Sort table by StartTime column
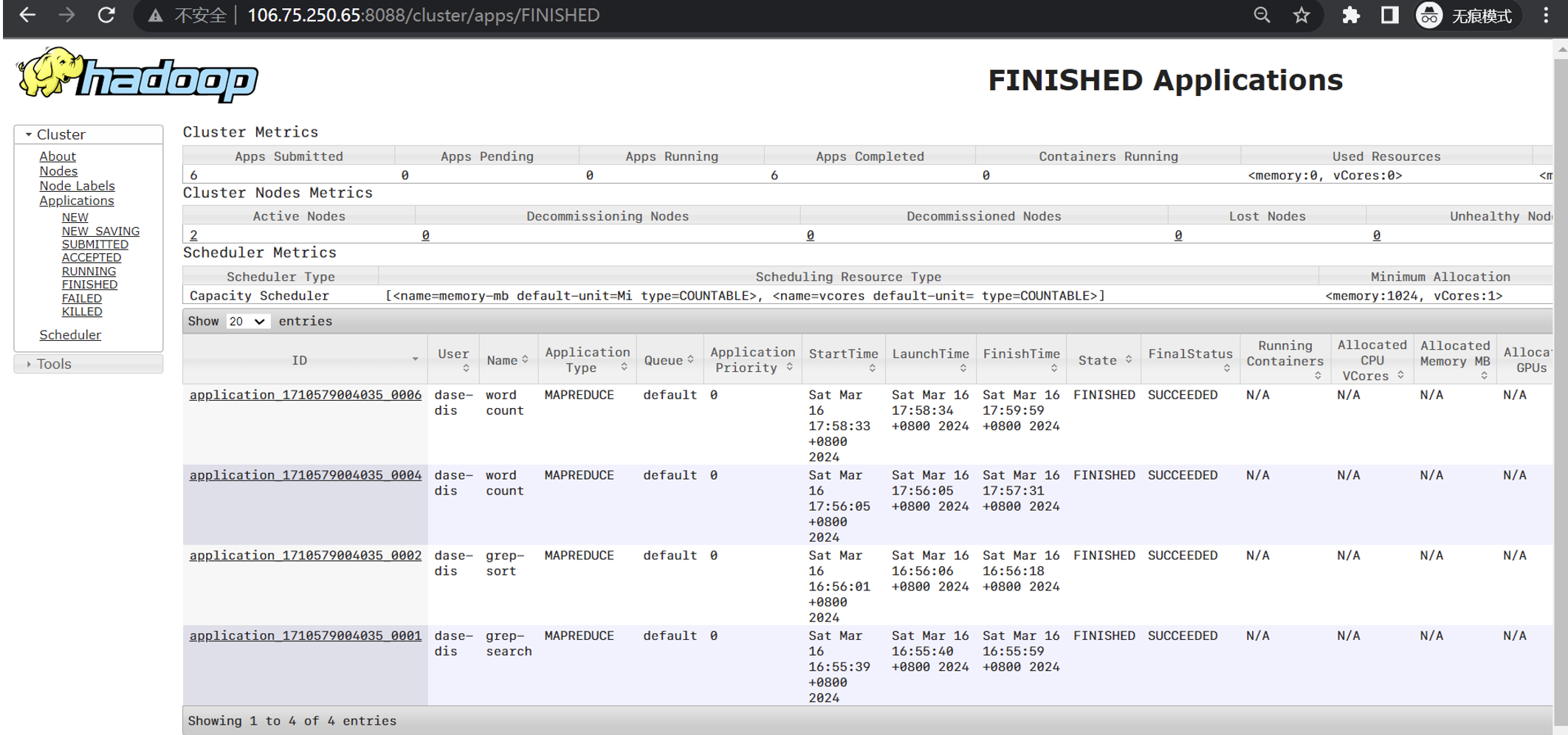Screen dimensions: 1568x735 [843, 360]
